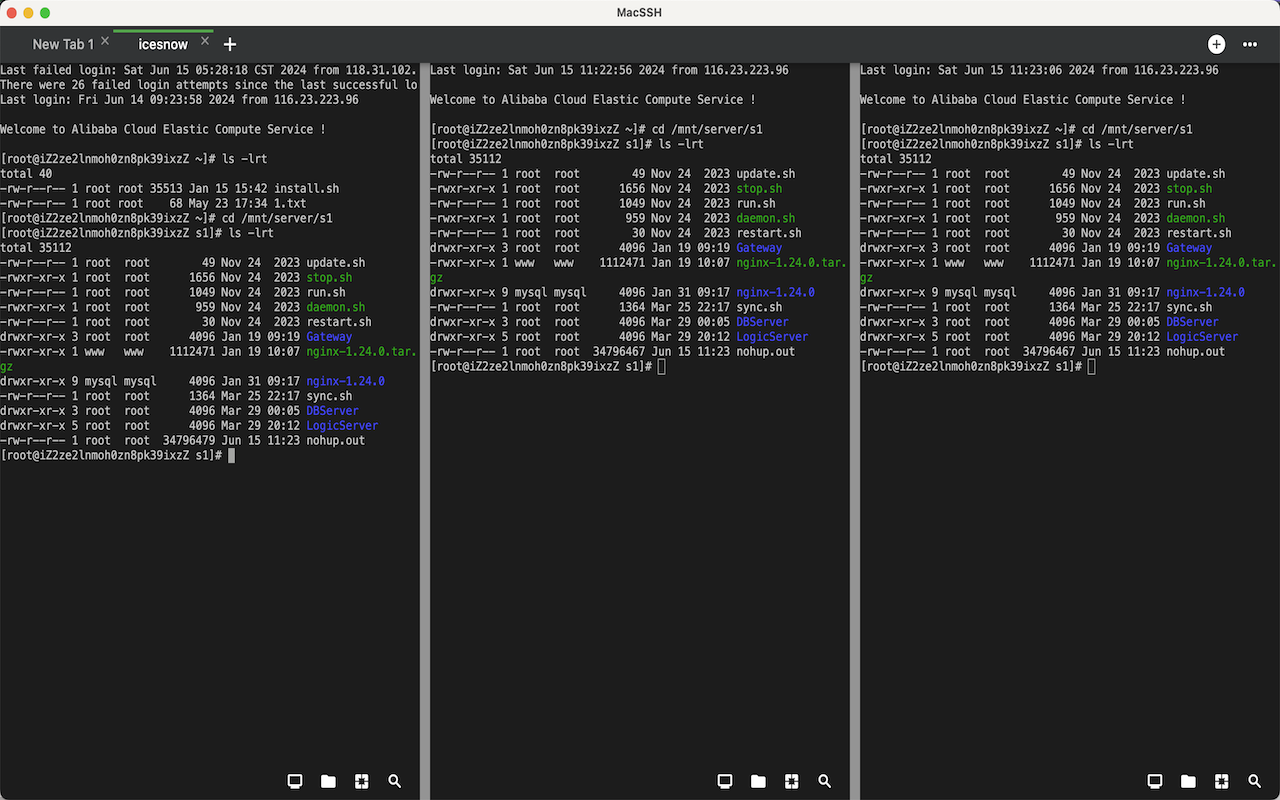
Task: Click restart.sh in the right pane
Action: click(1199, 233)
